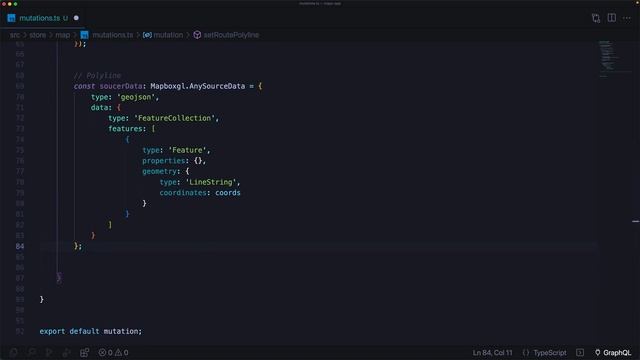Open source control changes icon in editor toolbar
The width and height of the screenshot is (640, 360).
[596, 18]
